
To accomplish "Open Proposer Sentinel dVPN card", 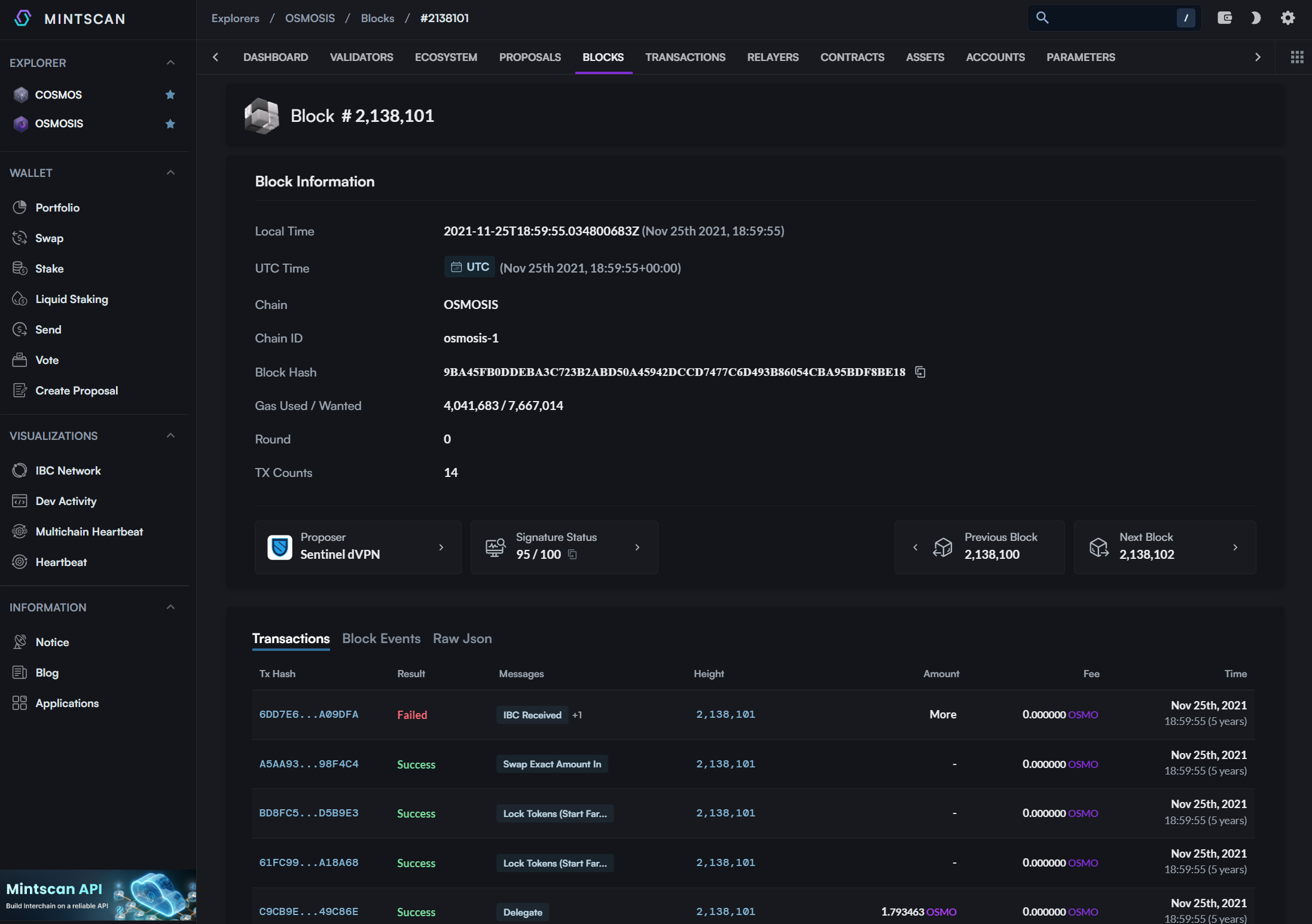I will pyautogui.click(x=358, y=547).
